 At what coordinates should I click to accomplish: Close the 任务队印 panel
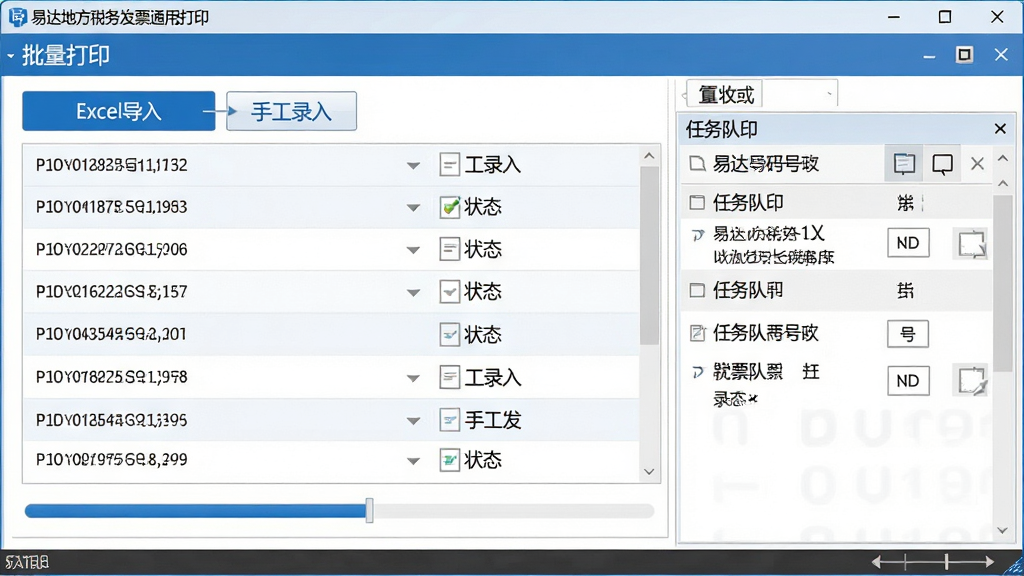coord(1000,129)
